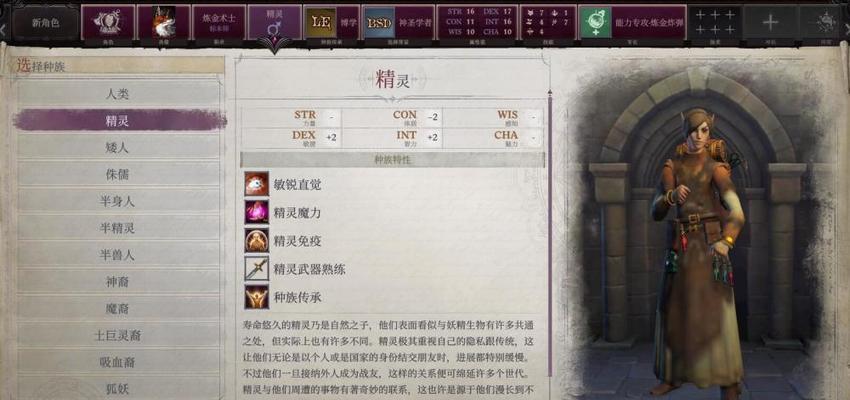Go to the 炼金术士 class tab

[219, 22]
